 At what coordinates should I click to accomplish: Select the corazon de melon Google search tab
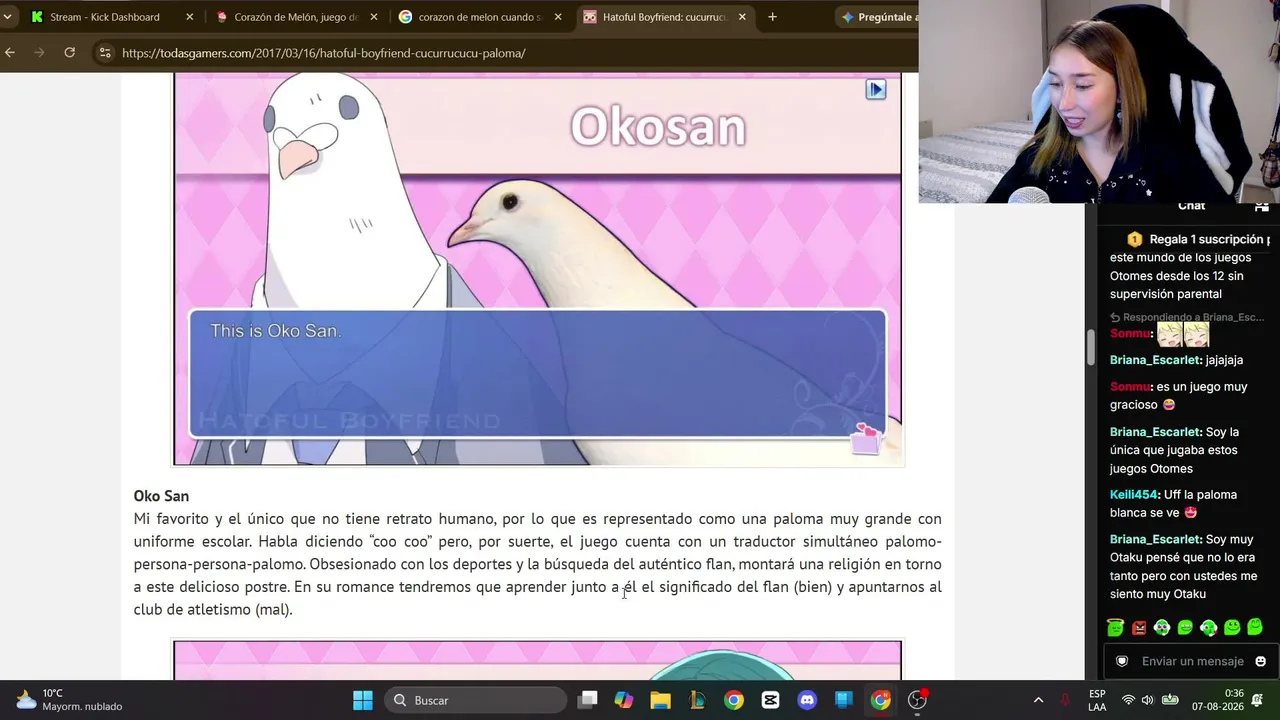[482, 17]
